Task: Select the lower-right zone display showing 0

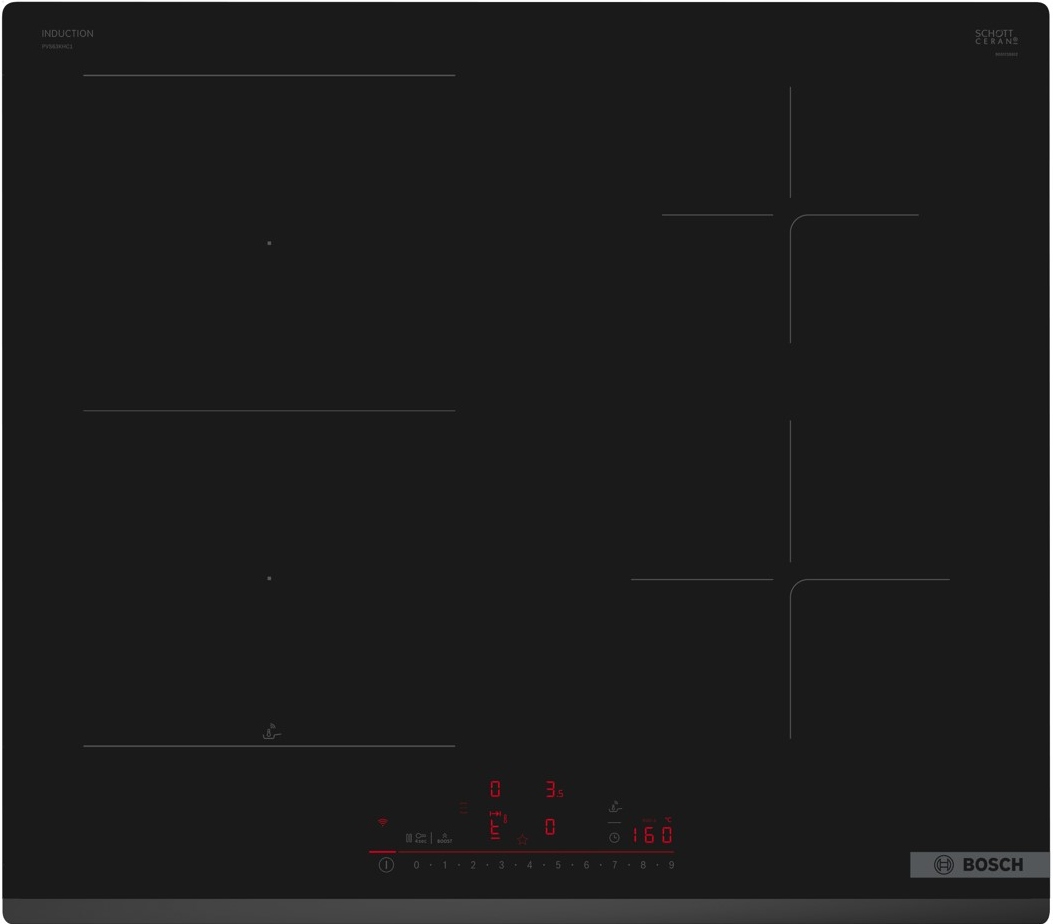Action: tap(550, 827)
